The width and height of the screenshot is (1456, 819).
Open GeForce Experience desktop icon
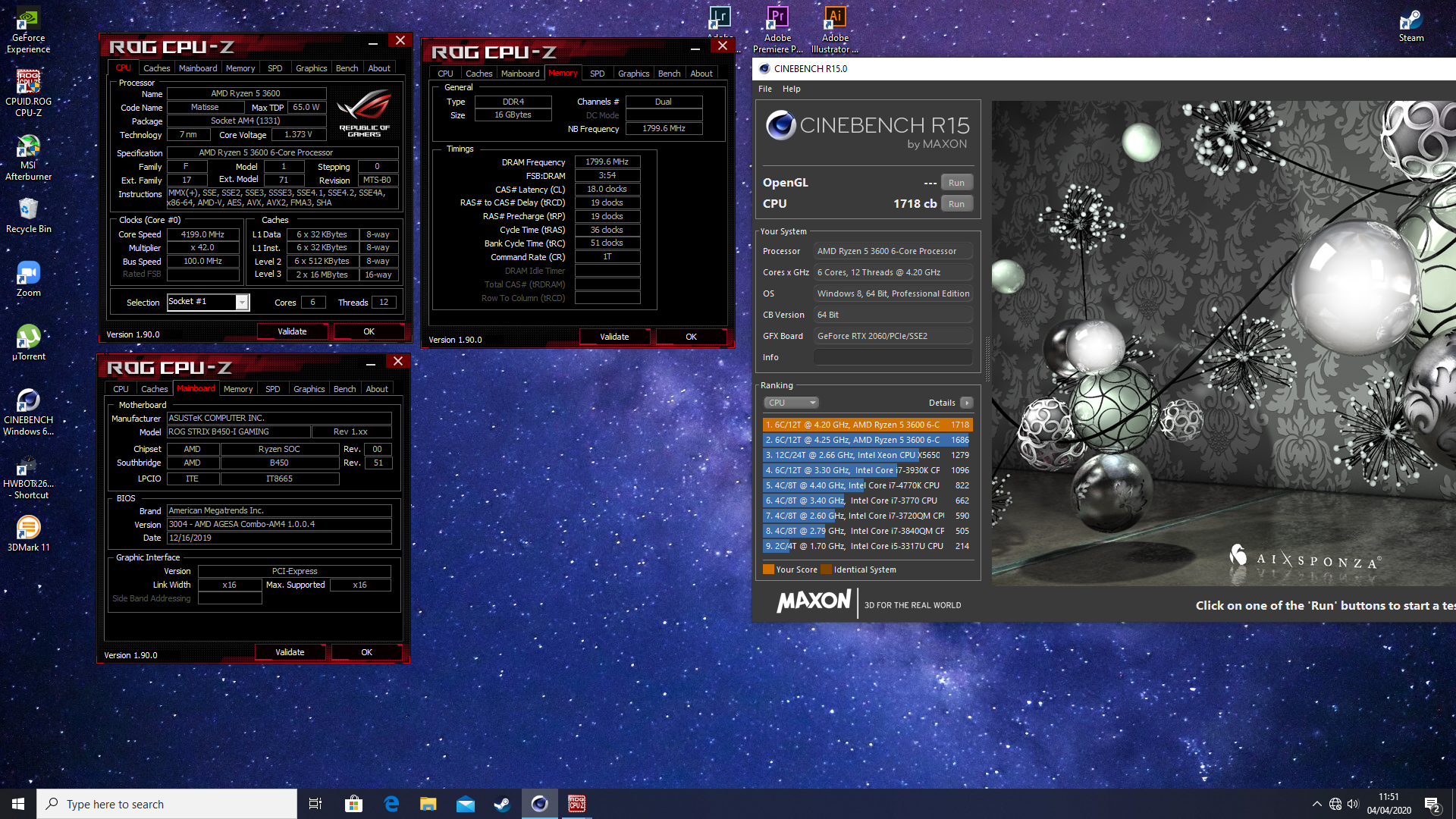pyautogui.click(x=28, y=30)
